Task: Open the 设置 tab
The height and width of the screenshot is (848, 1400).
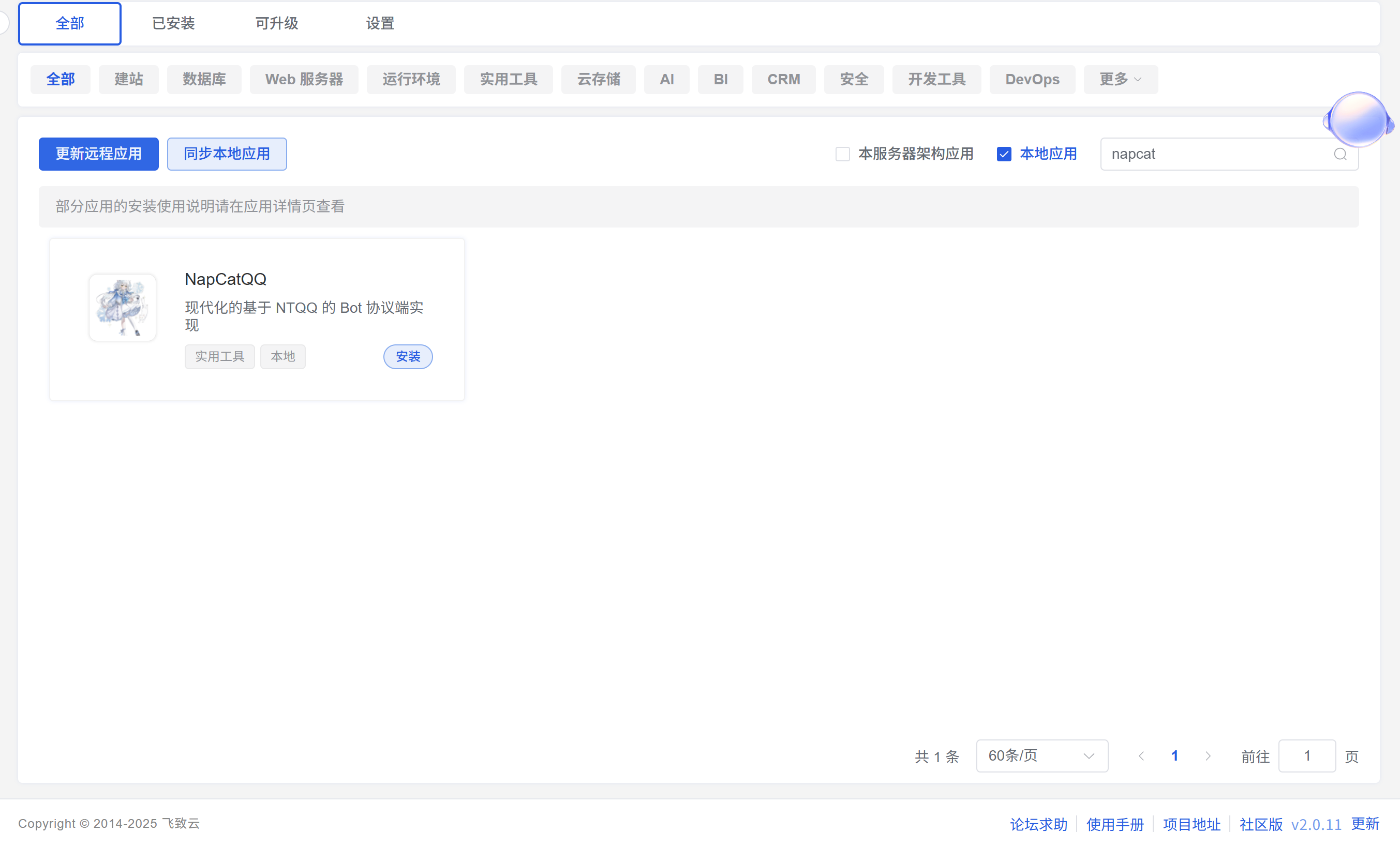Action: coord(380,23)
